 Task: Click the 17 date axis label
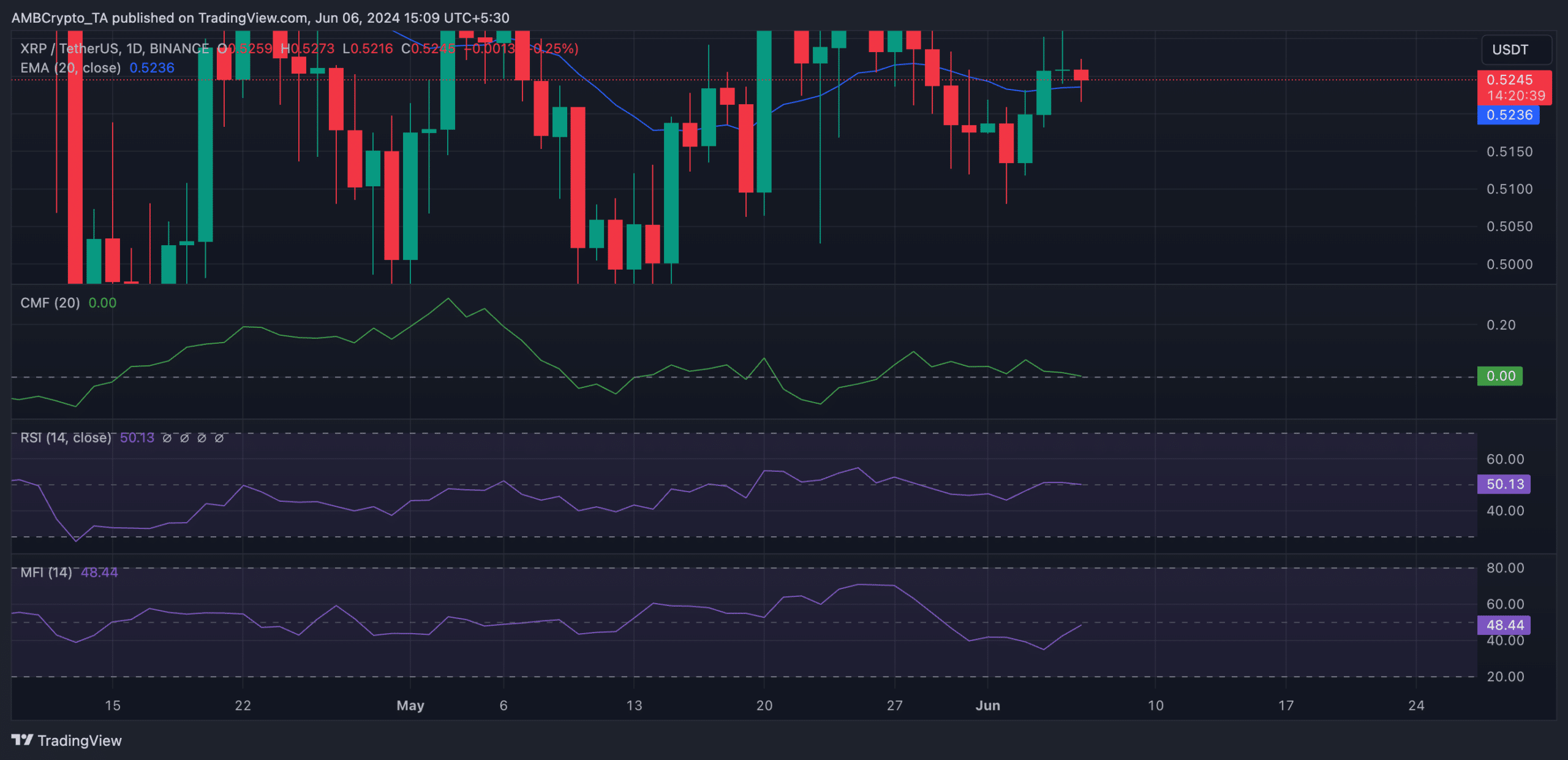click(1286, 705)
